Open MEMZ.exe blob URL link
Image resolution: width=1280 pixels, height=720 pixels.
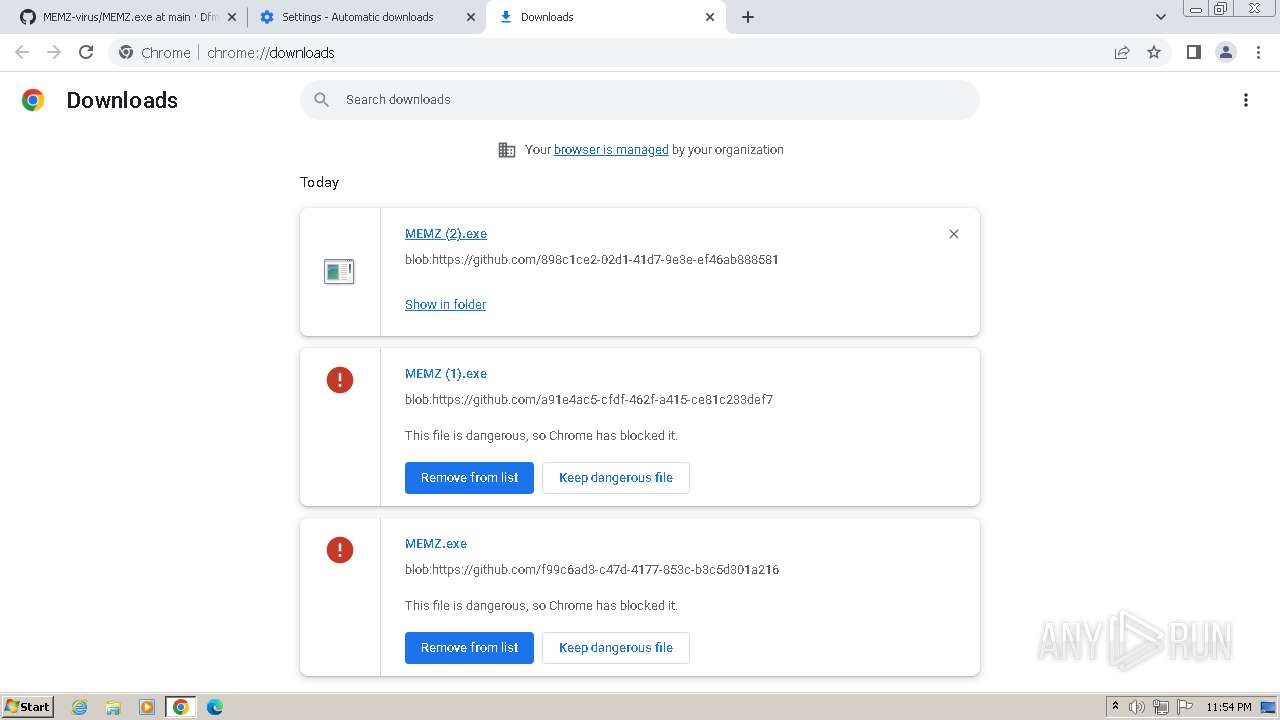click(592, 570)
